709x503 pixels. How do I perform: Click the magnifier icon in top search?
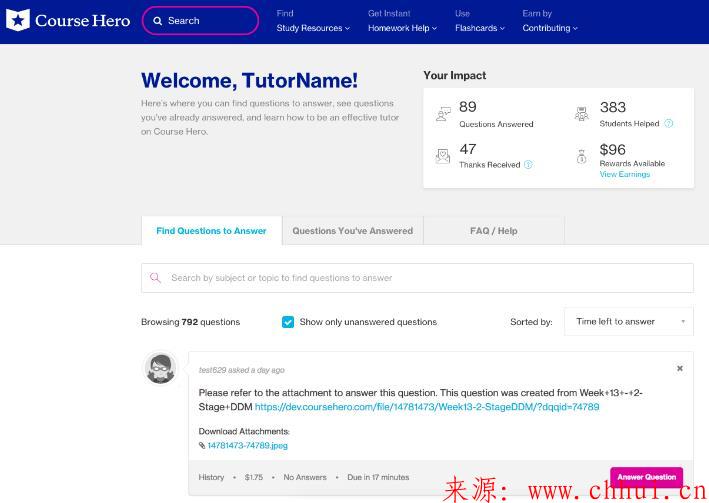click(x=157, y=21)
